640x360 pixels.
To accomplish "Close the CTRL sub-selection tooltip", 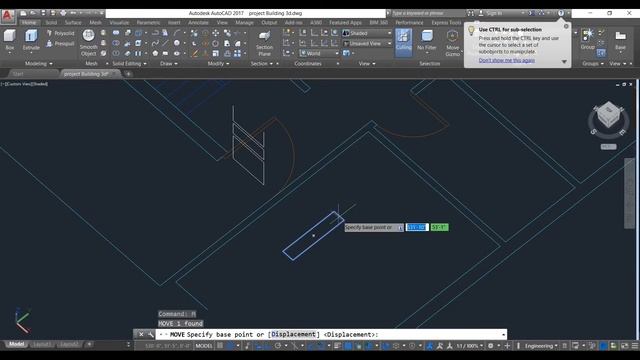I will click(566, 27).
